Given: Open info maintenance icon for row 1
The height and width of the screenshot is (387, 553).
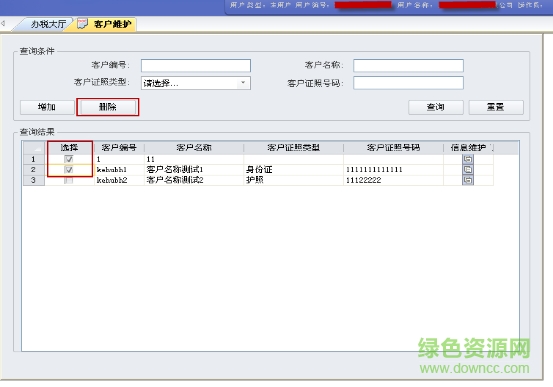Looking at the screenshot, I should pos(468,159).
